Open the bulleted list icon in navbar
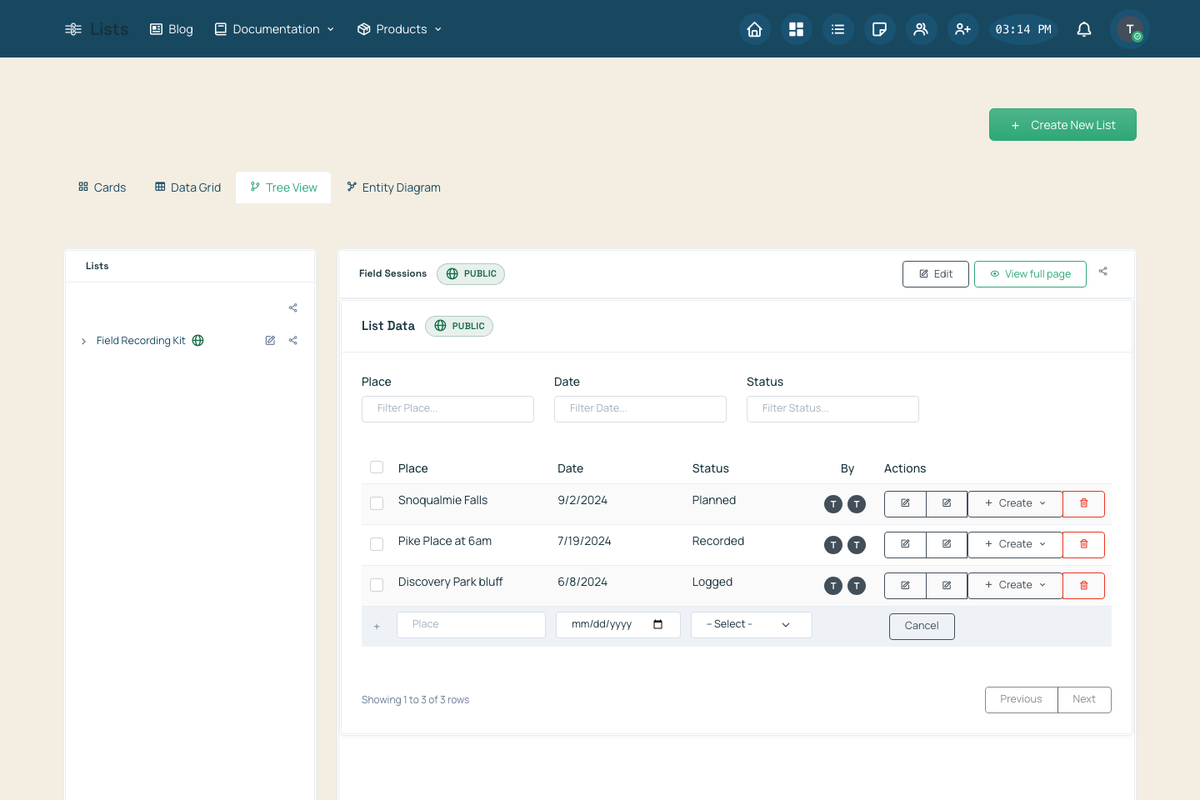Image resolution: width=1200 pixels, height=800 pixels. click(x=838, y=29)
